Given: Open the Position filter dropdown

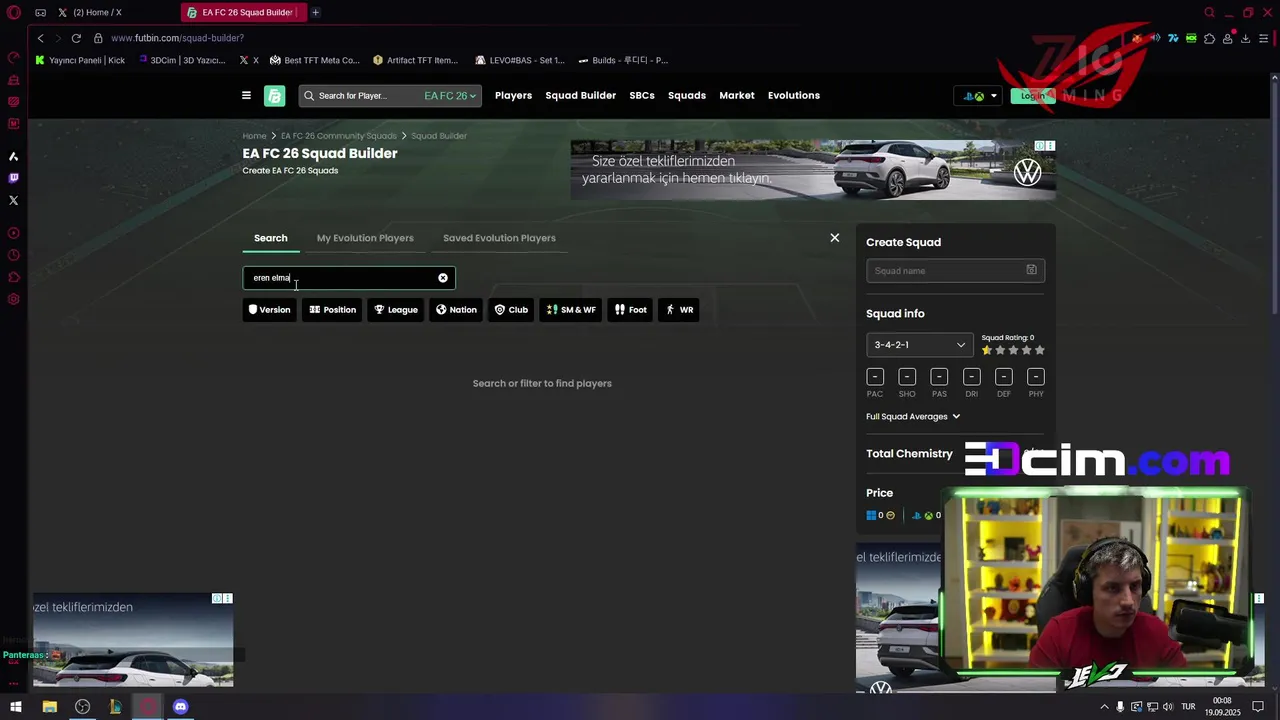Looking at the screenshot, I should [332, 310].
